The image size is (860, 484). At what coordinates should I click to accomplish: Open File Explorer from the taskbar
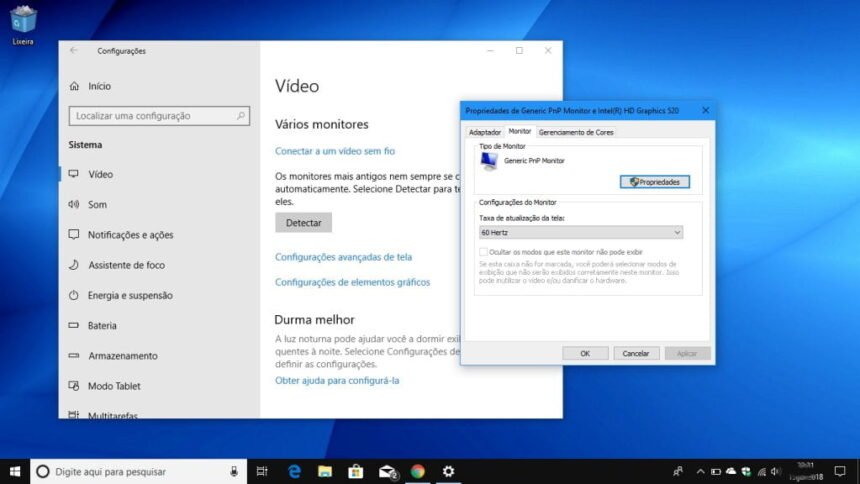325,471
